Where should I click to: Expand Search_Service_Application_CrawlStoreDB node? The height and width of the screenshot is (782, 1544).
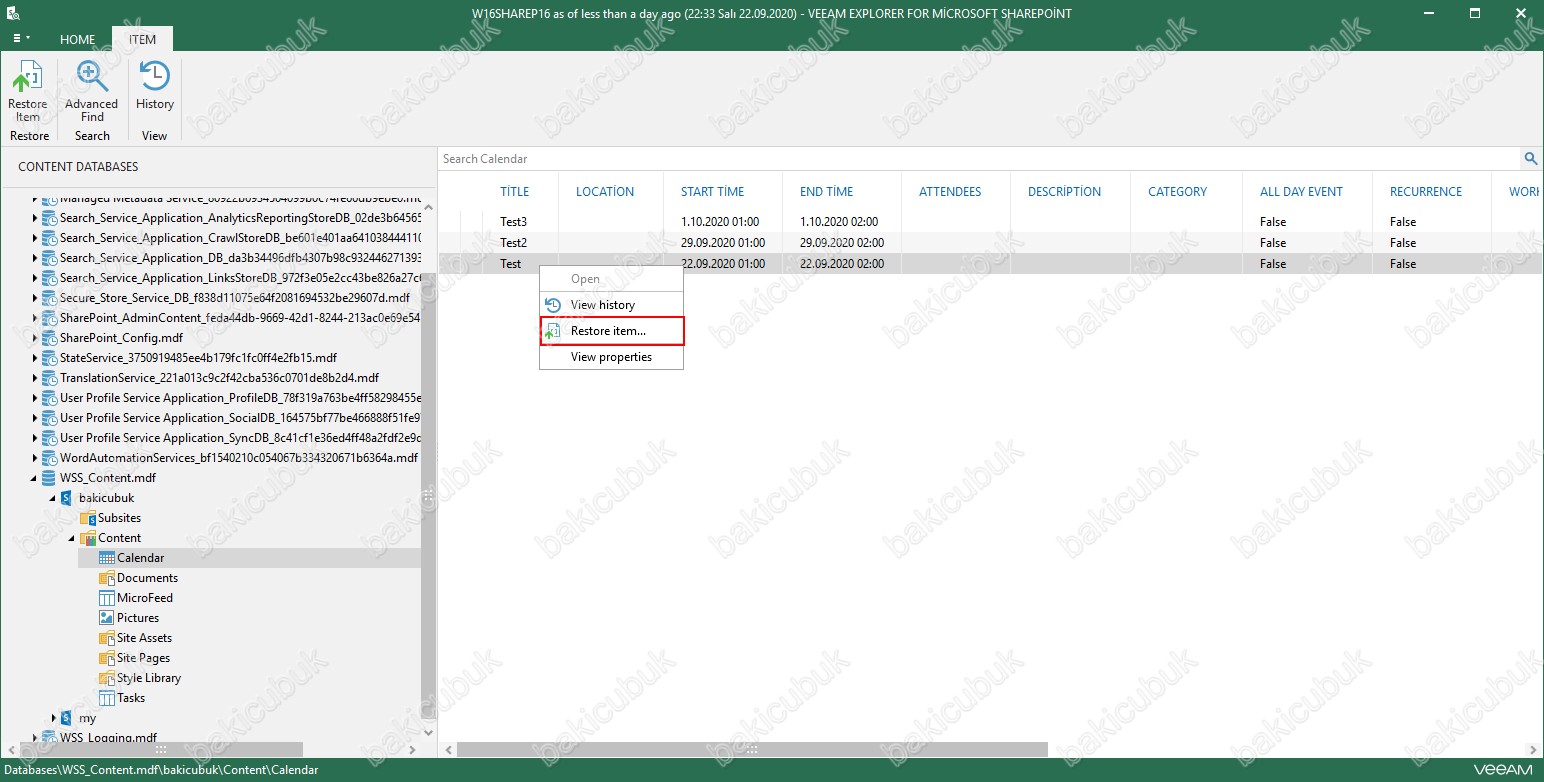(x=35, y=238)
